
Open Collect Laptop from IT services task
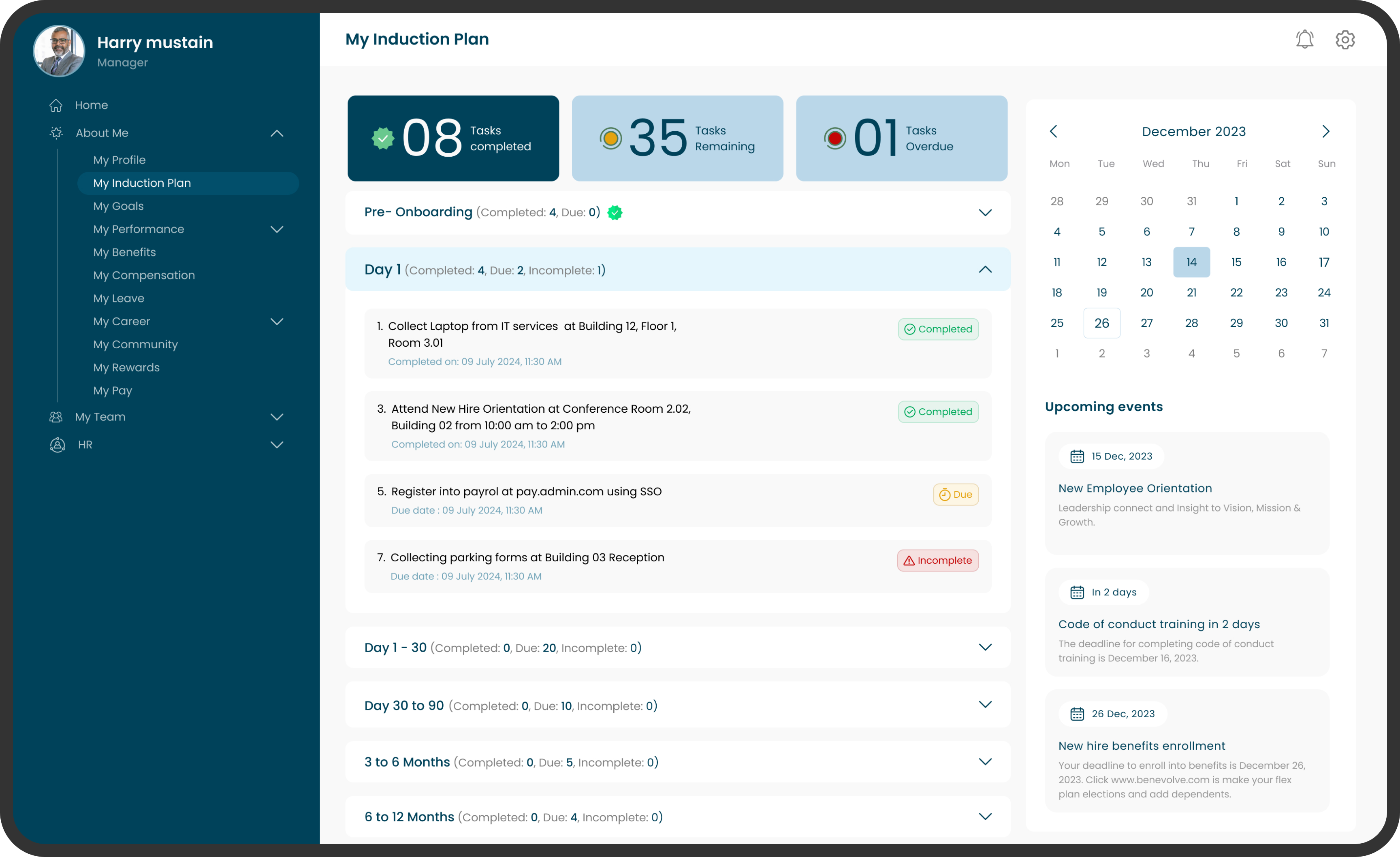678,343
